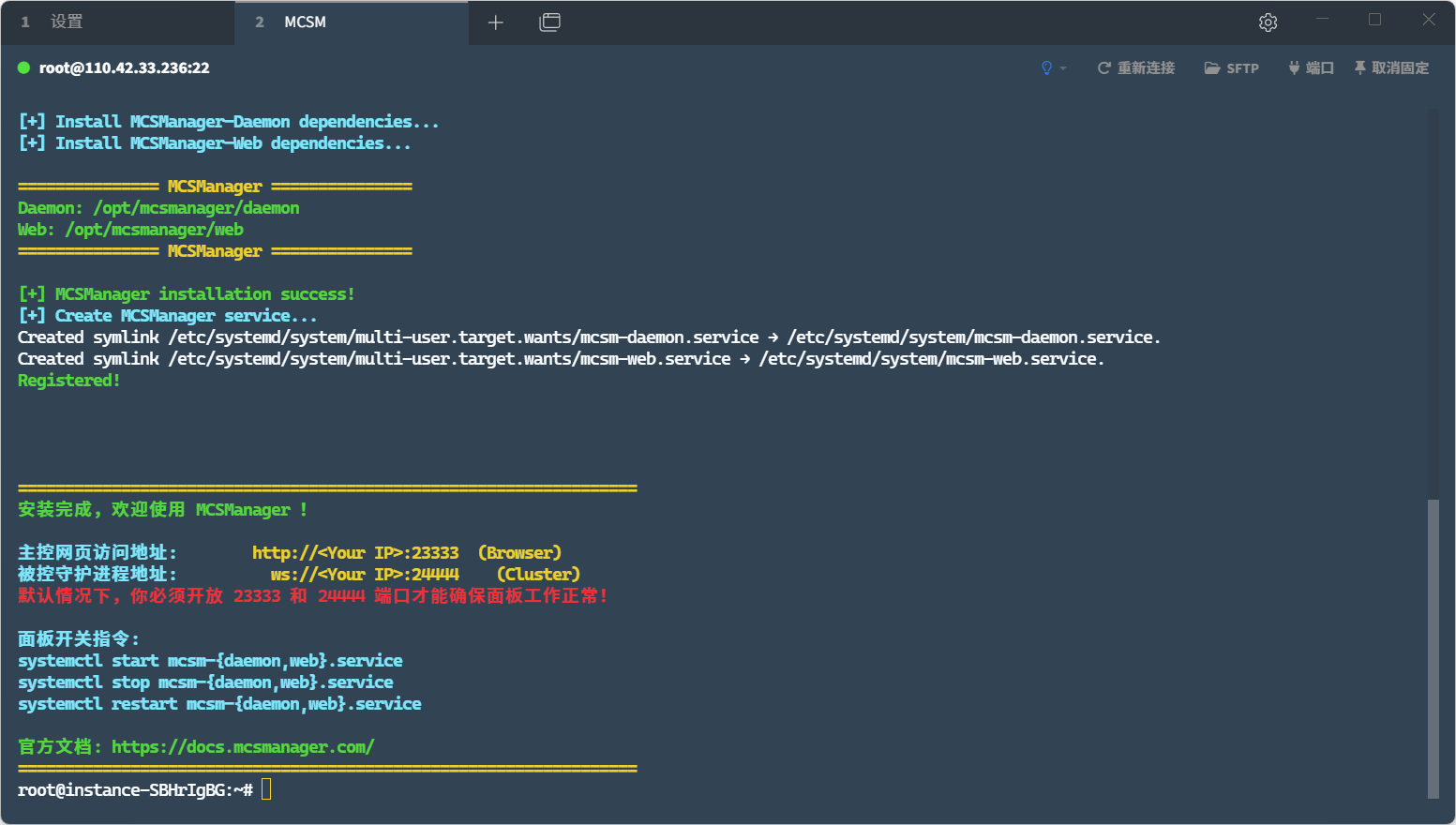
Task: Click the mcsm-web.service symlink line
Action: point(562,359)
